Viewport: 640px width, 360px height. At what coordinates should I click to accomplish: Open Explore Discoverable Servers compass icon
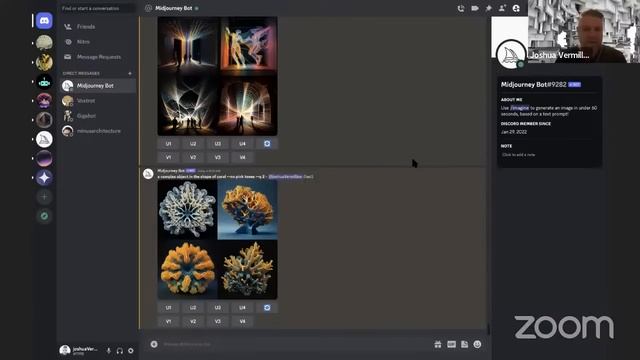click(x=44, y=216)
